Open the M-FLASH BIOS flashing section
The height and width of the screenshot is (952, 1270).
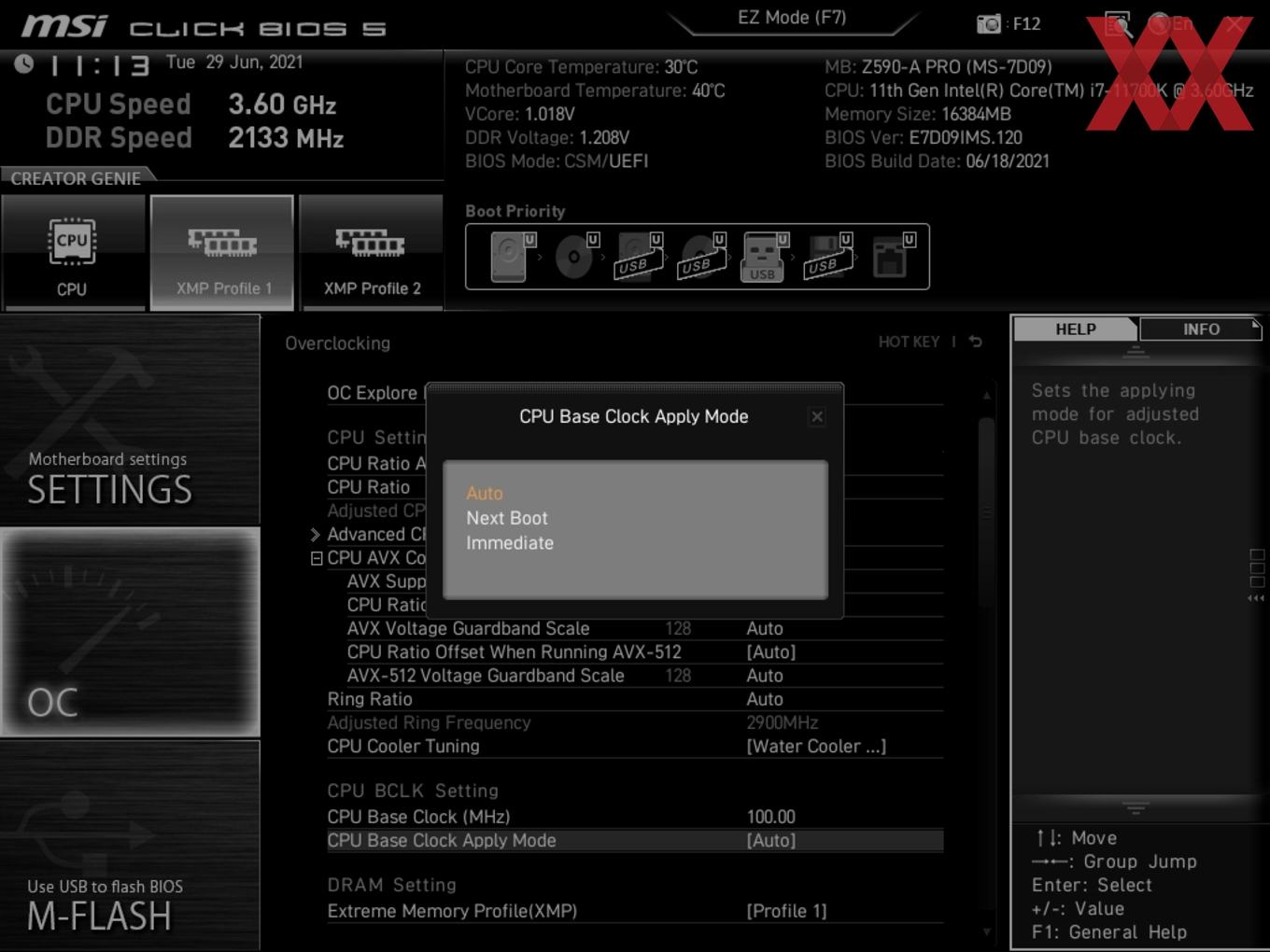click(130, 846)
